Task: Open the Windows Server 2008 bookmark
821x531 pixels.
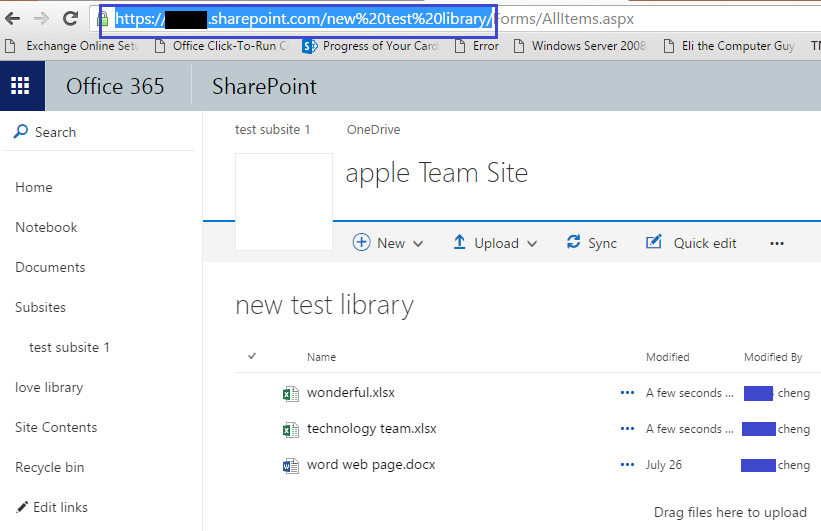Action: click(x=580, y=46)
